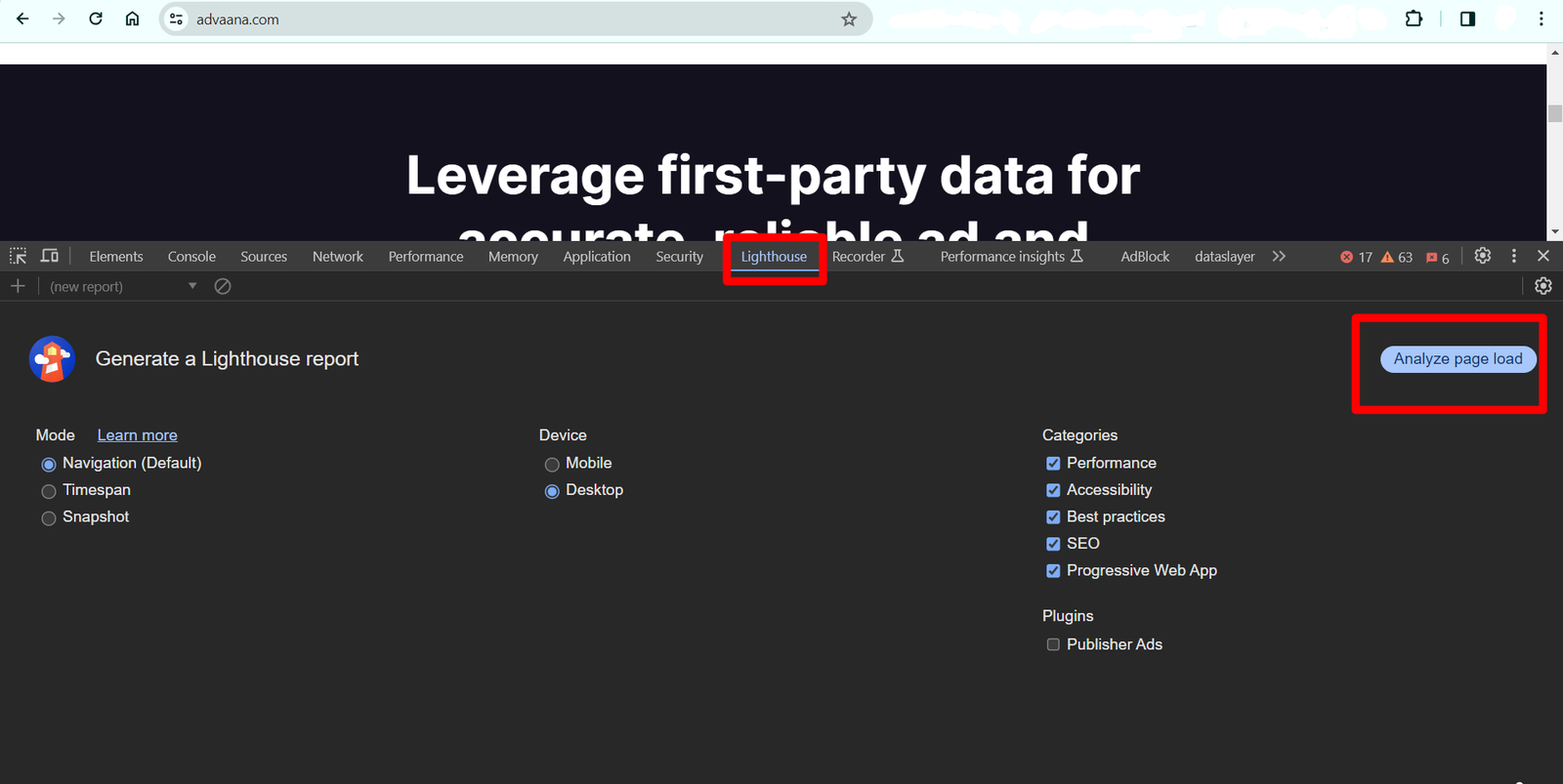Bookmark this page with the star icon
The height and width of the screenshot is (784, 1563).
point(849,20)
